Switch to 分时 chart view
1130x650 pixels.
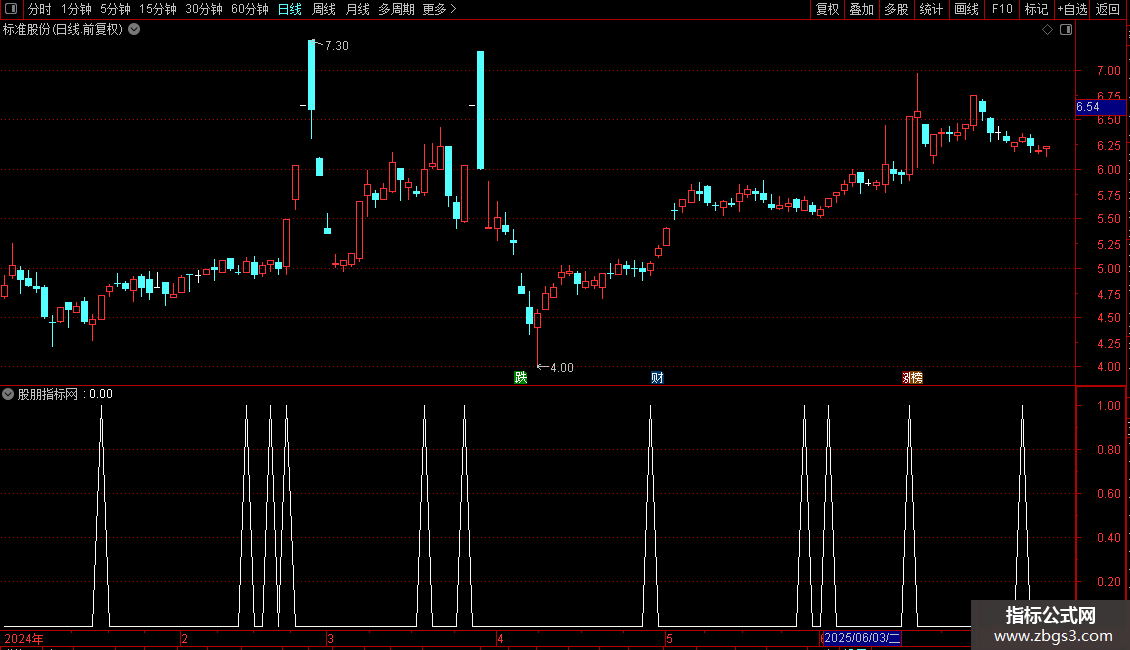click(40, 9)
